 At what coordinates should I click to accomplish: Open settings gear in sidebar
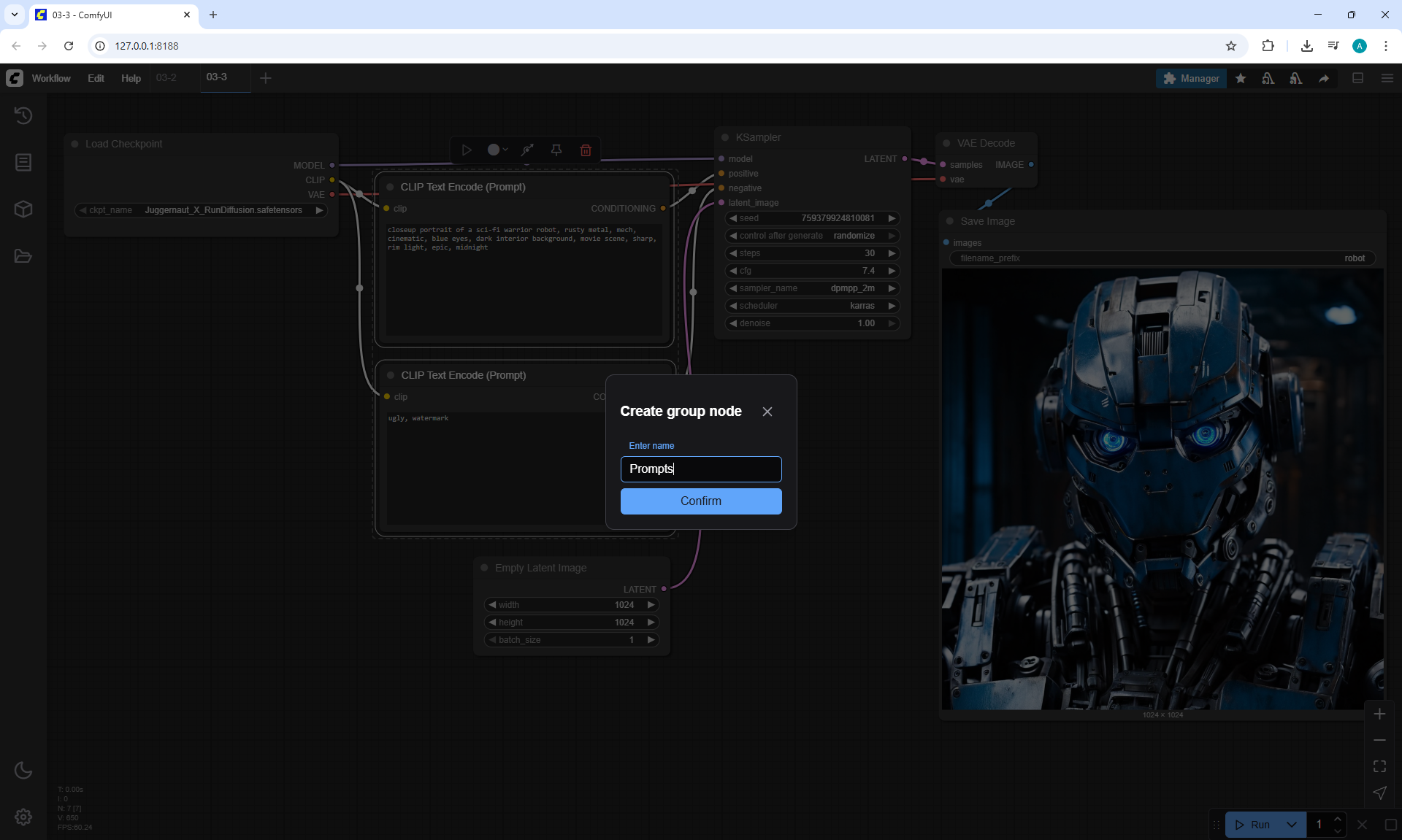[23, 817]
